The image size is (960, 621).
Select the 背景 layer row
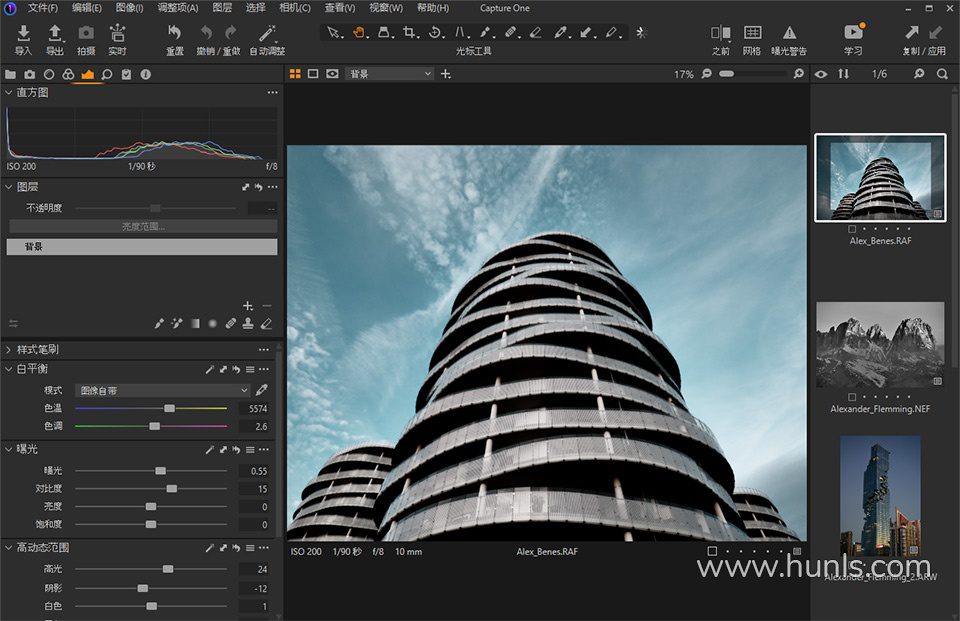(141, 247)
